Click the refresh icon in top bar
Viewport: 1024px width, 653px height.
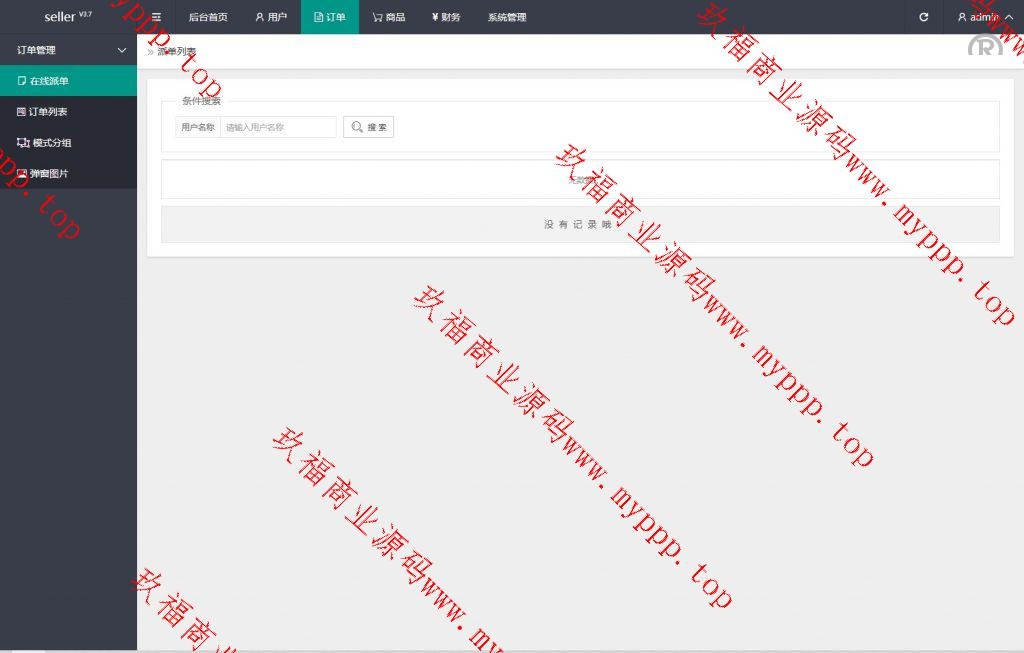(923, 17)
